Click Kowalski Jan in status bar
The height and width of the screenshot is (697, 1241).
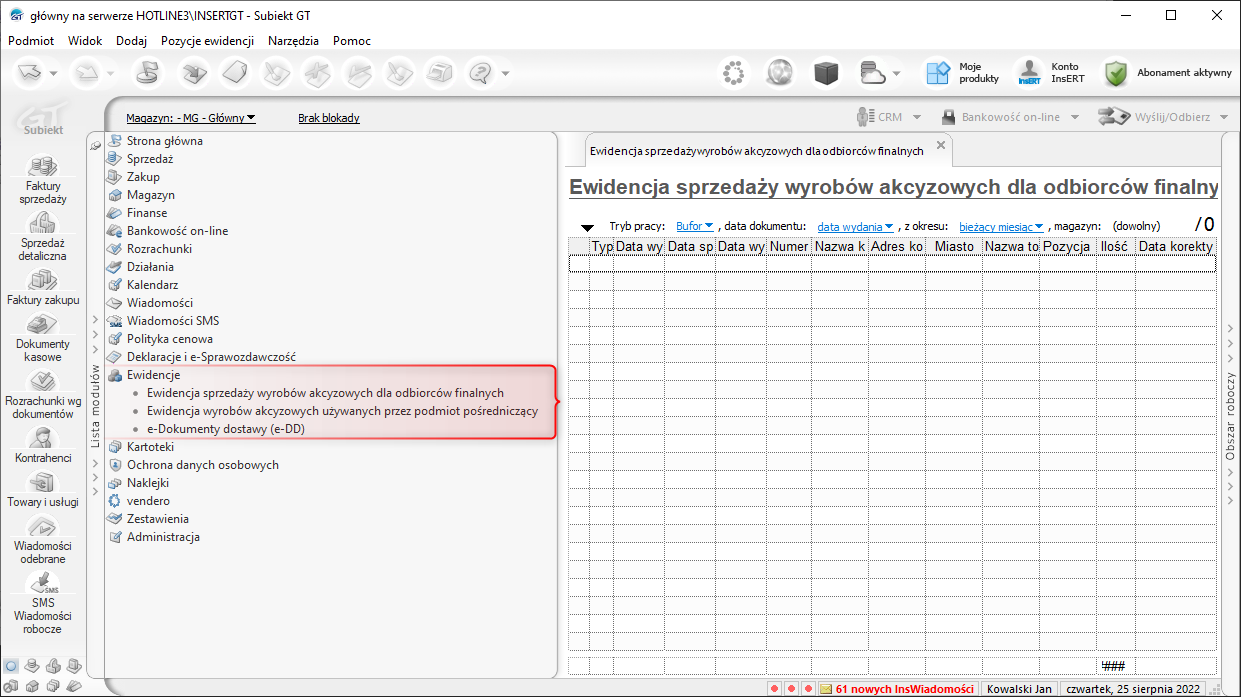[x=1018, y=689]
